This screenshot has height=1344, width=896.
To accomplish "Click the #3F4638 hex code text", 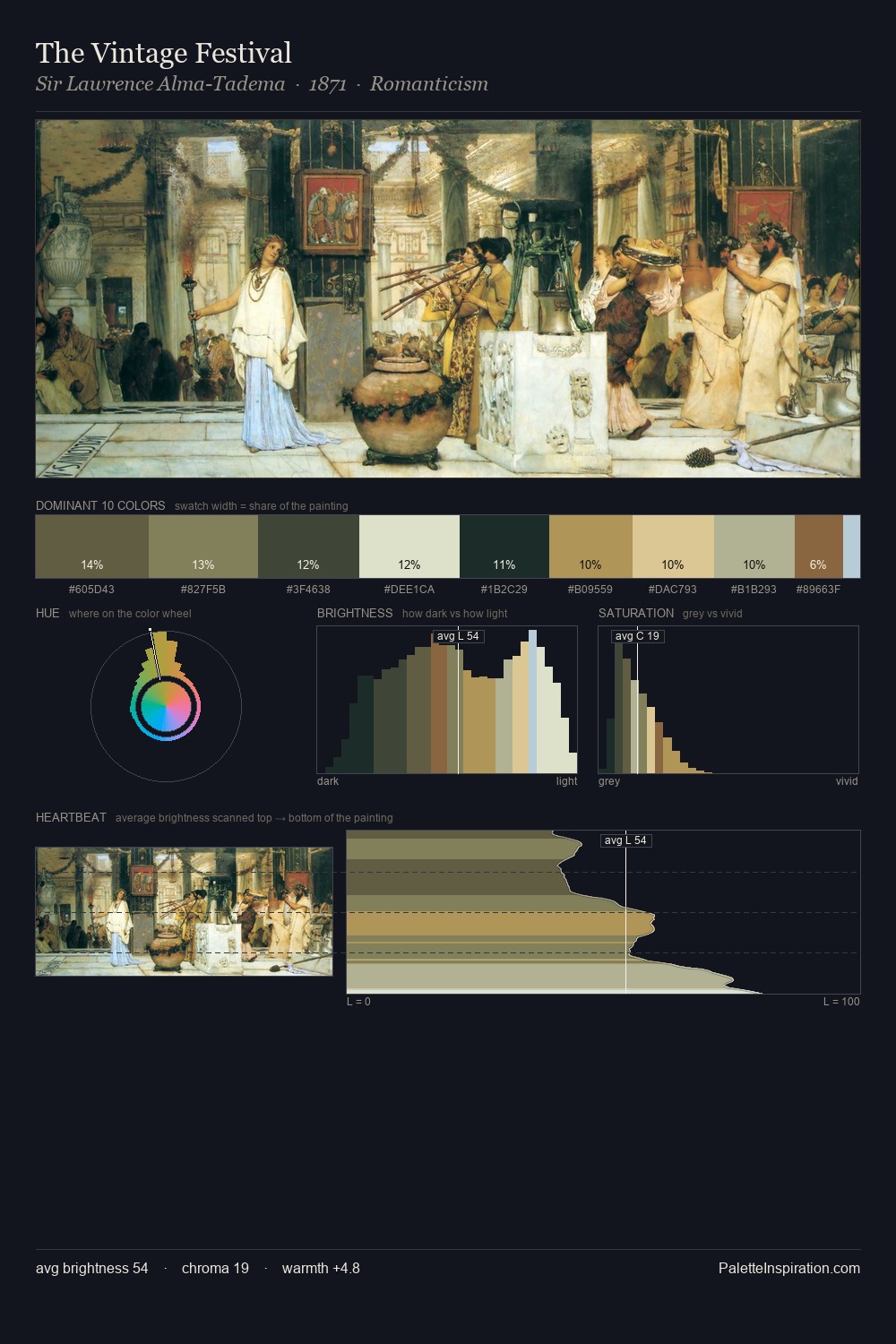I will point(308,590).
